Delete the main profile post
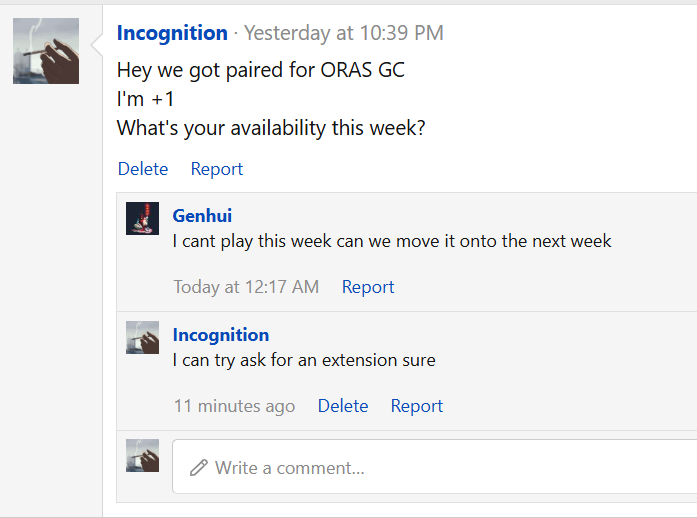Image resolution: width=697 pixels, height=518 pixels. coord(143,169)
